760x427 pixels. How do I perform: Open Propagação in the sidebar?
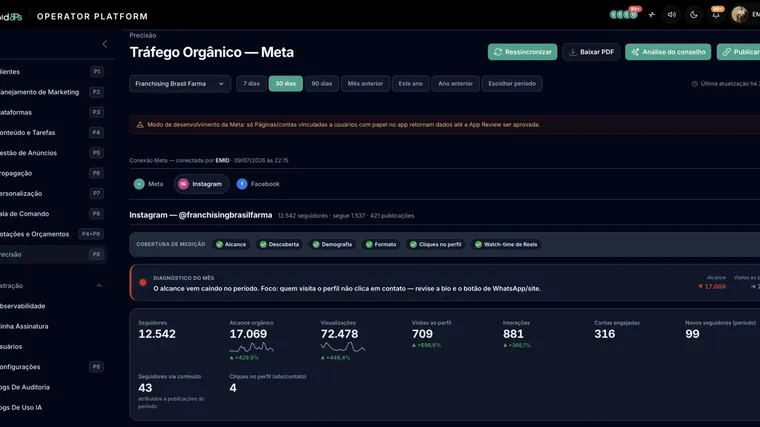(x=52, y=174)
